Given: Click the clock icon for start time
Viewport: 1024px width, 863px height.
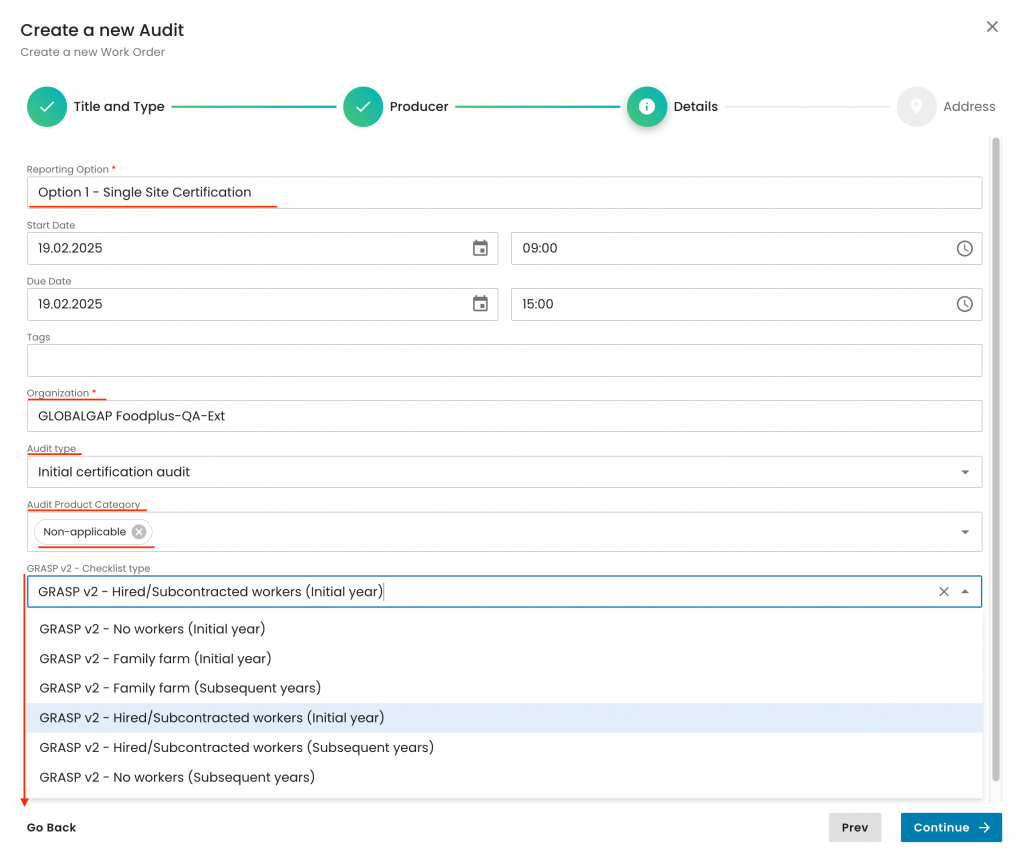Looking at the screenshot, I should pyautogui.click(x=964, y=248).
